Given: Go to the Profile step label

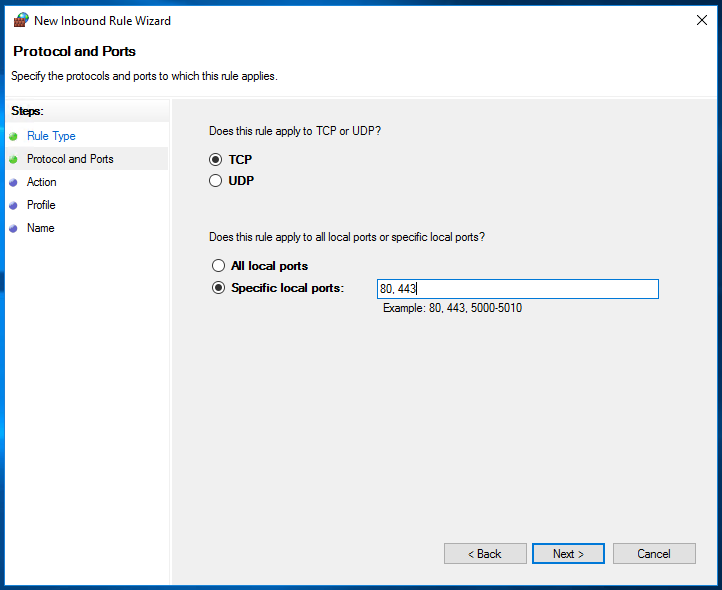Looking at the screenshot, I should 41,205.
